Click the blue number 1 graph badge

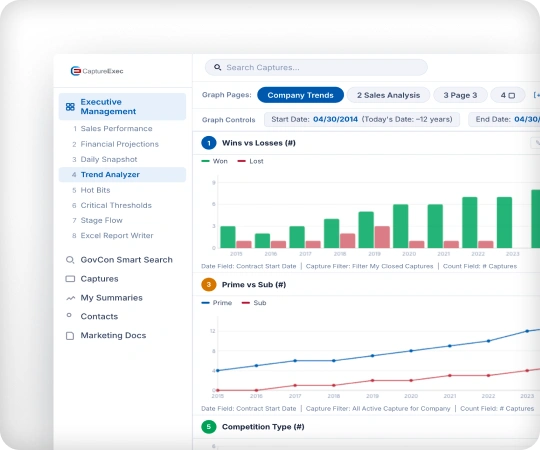(x=209, y=143)
